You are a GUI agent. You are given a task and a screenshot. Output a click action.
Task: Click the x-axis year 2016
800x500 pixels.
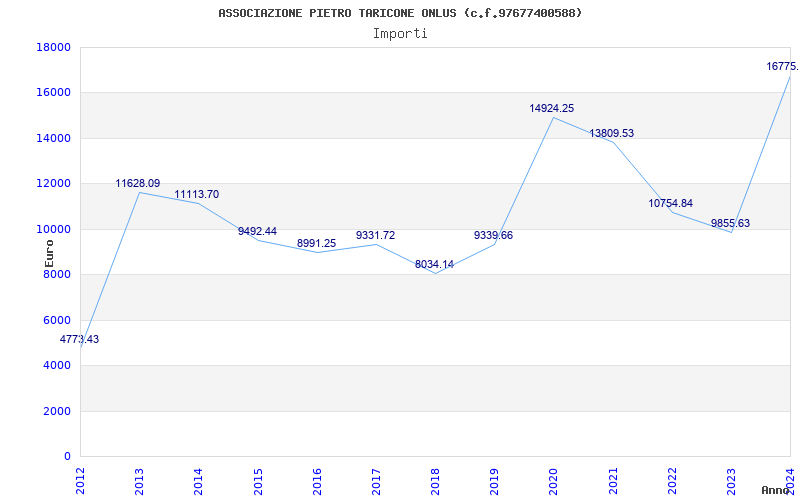[317, 481]
